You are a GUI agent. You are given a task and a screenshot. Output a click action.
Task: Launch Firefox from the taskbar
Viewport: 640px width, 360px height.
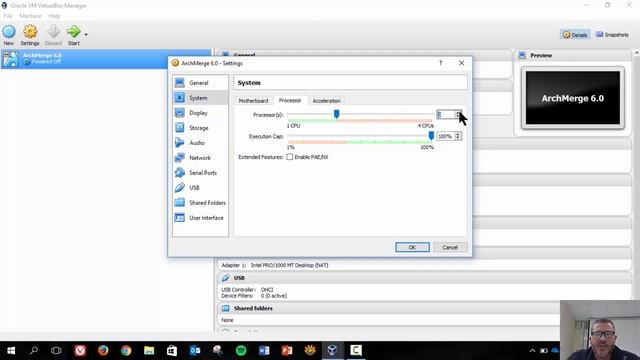pyautogui.click(x=103, y=350)
